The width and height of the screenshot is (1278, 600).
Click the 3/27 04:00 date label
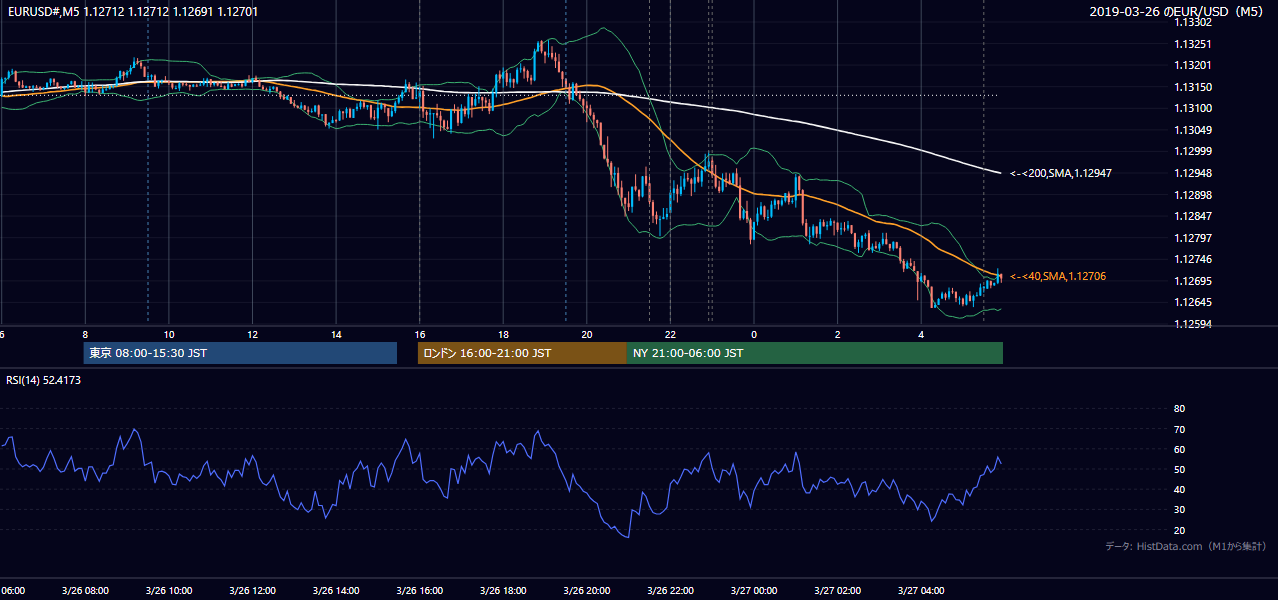click(x=921, y=591)
